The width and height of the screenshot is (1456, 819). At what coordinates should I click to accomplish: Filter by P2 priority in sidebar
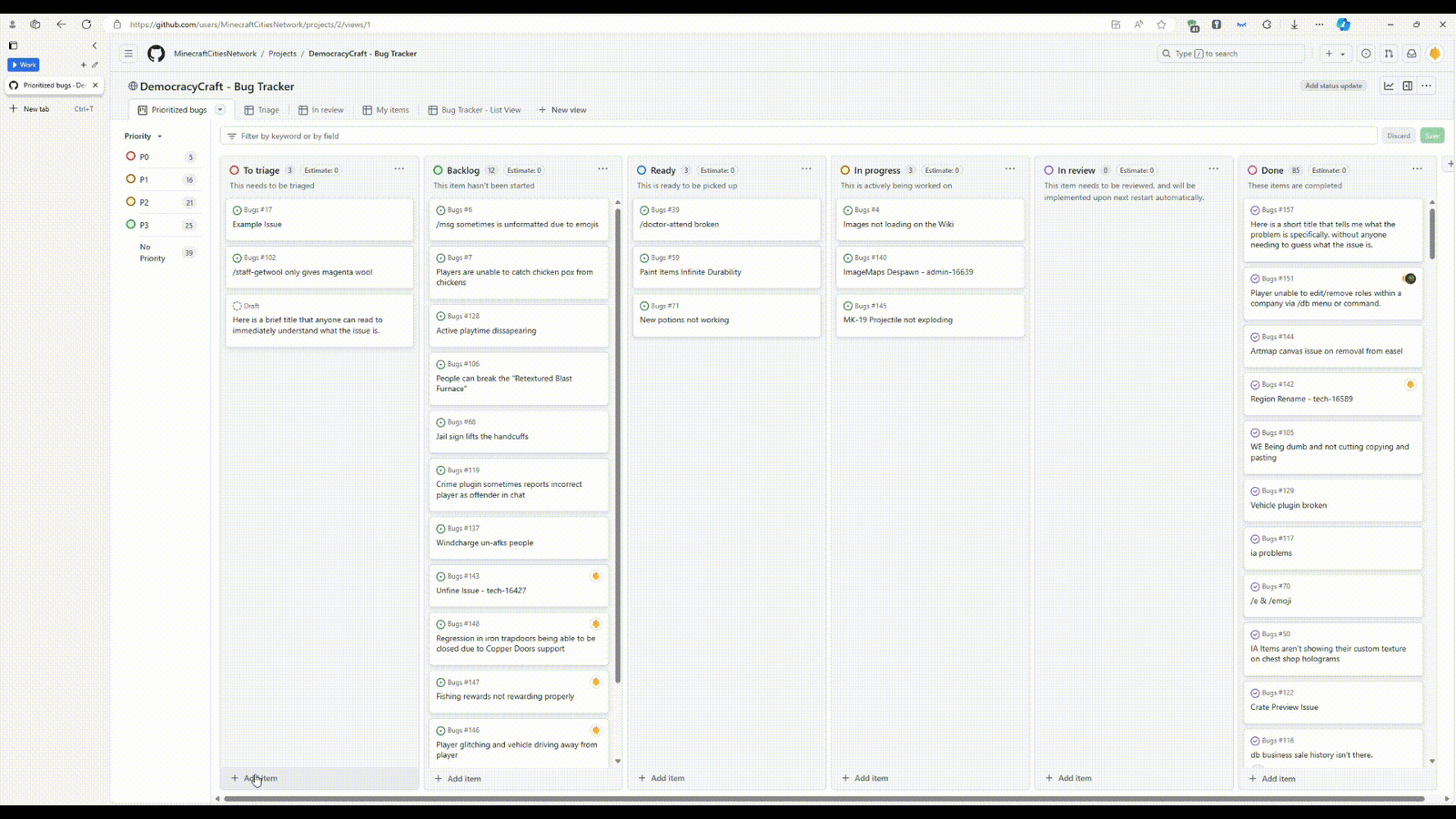160,202
